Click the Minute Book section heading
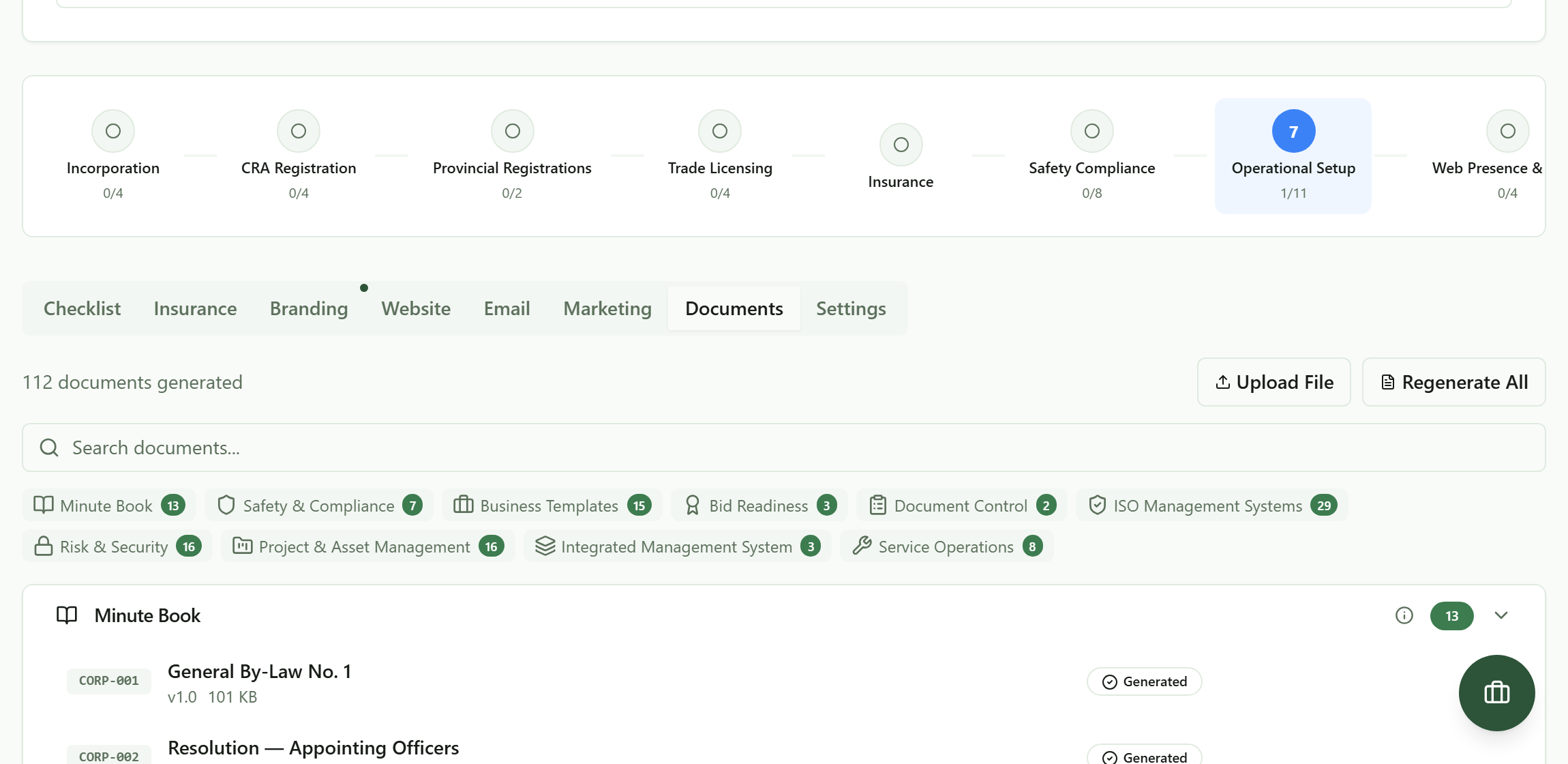1568x764 pixels. (148, 615)
